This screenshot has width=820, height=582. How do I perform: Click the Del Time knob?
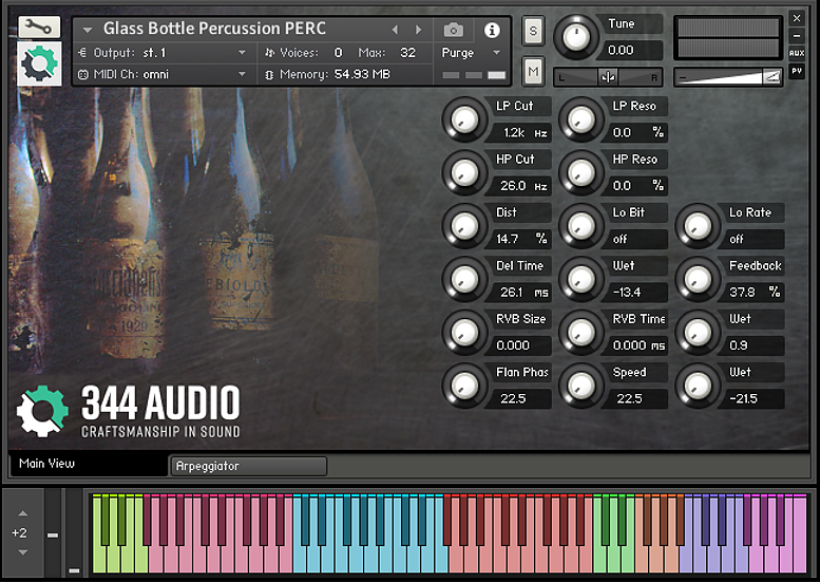[464, 279]
